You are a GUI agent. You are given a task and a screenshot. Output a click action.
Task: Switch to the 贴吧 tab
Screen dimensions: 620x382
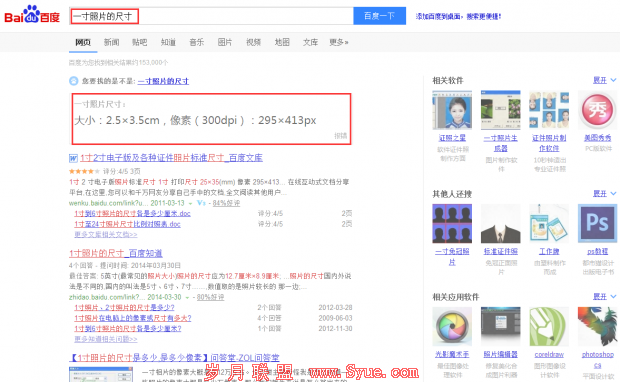tap(140, 42)
